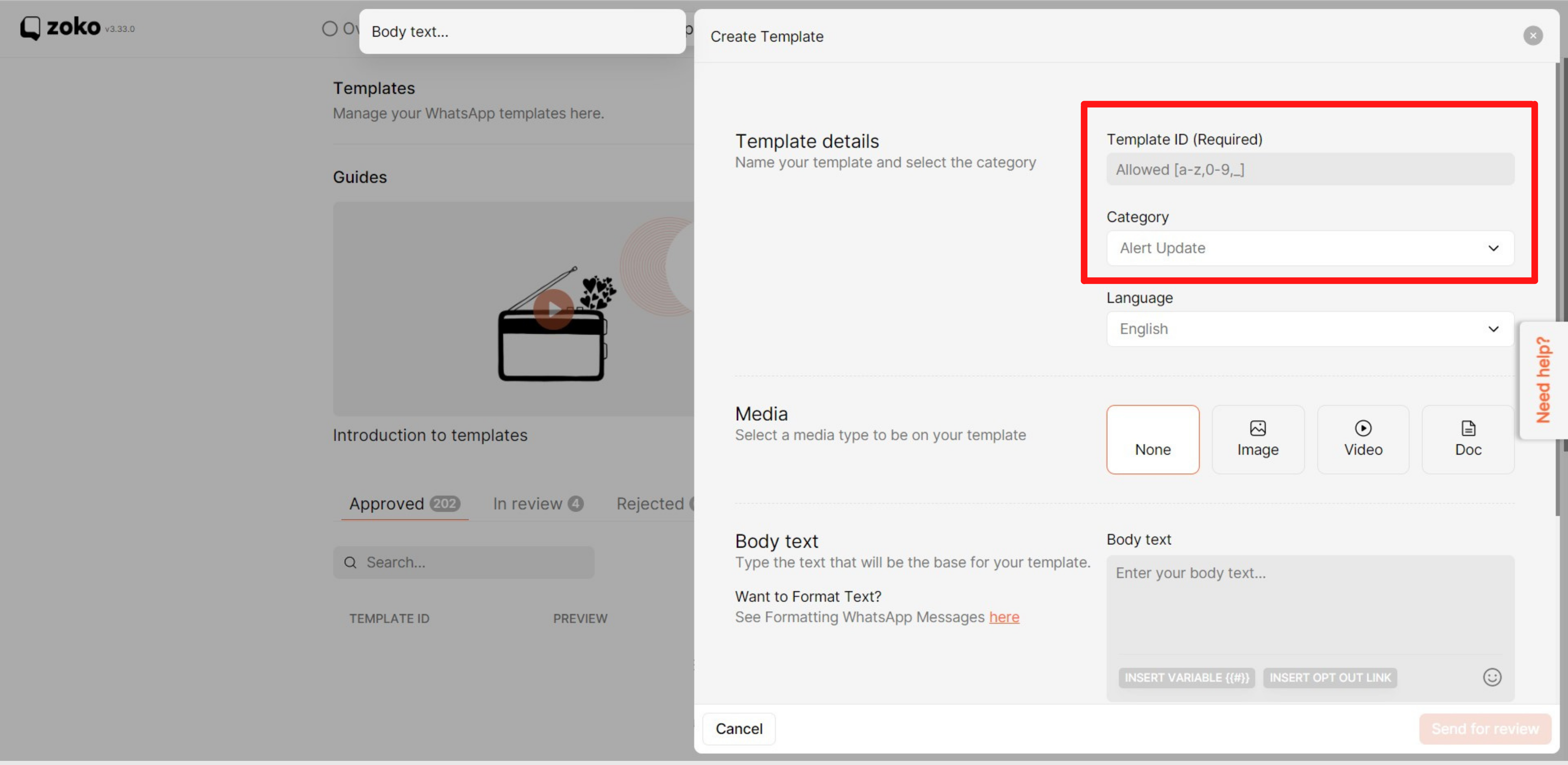Click the TEMPLATE ID column header
This screenshot has height=765, width=1568.
click(389, 618)
